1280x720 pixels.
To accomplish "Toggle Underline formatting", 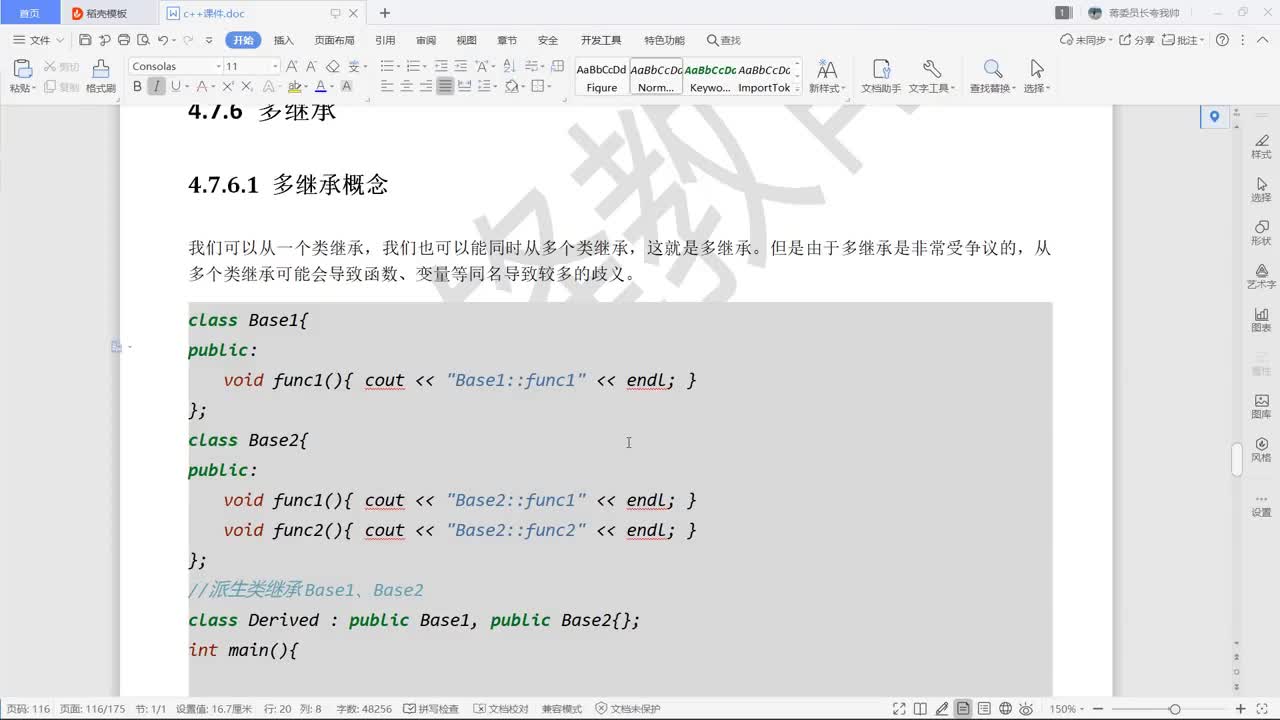I will pyautogui.click(x=175, y=87).
